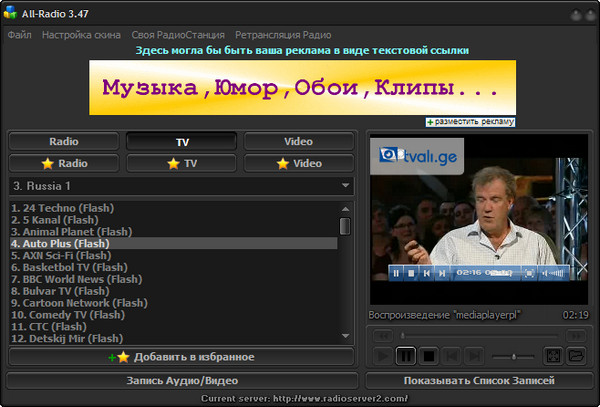Viewport: 600px width, 407px height.
Task: Stop the stream using the overlay stop icon
Action: [411, 273]
